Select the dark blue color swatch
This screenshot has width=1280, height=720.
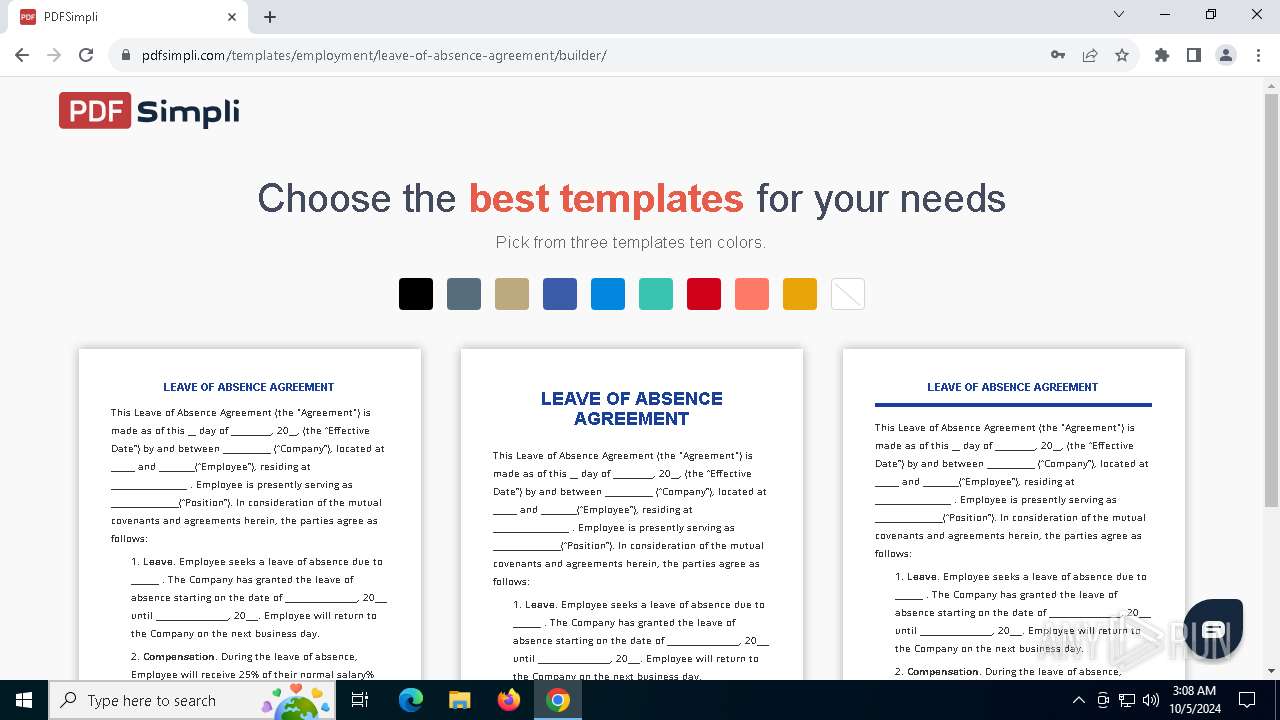[560, 294]
